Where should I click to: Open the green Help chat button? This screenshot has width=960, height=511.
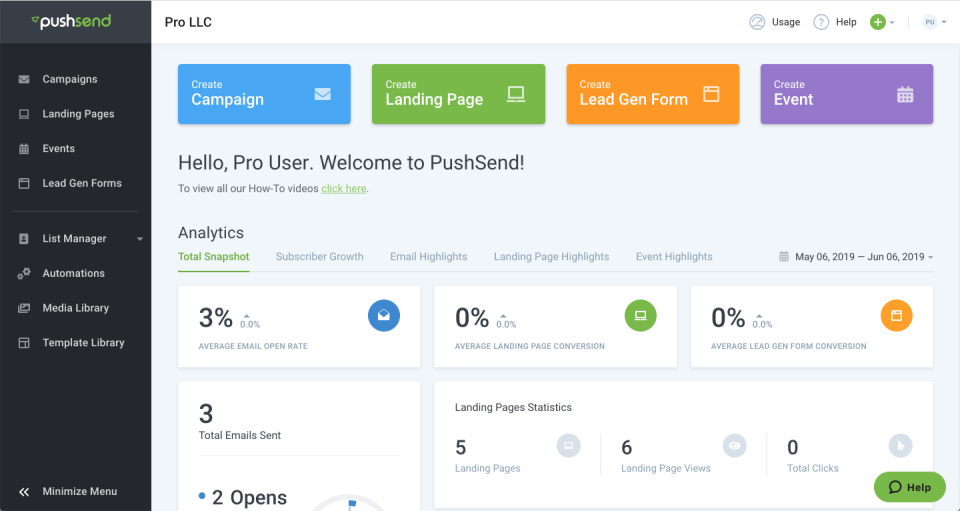[x=910, y=487]
